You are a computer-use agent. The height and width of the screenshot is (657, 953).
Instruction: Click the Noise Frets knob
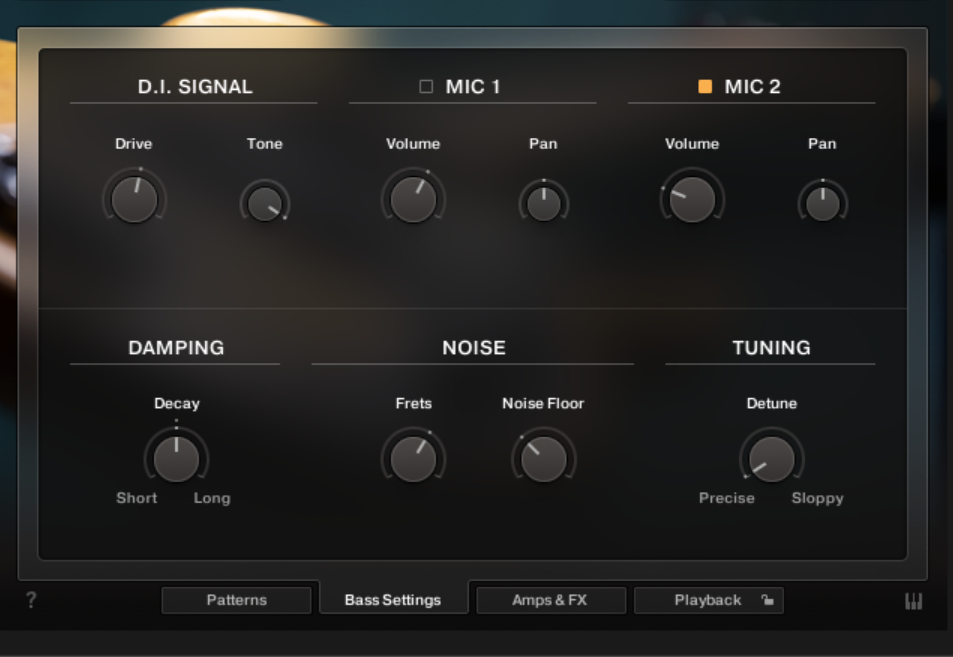pyautogui.click(x=413, y=459)
